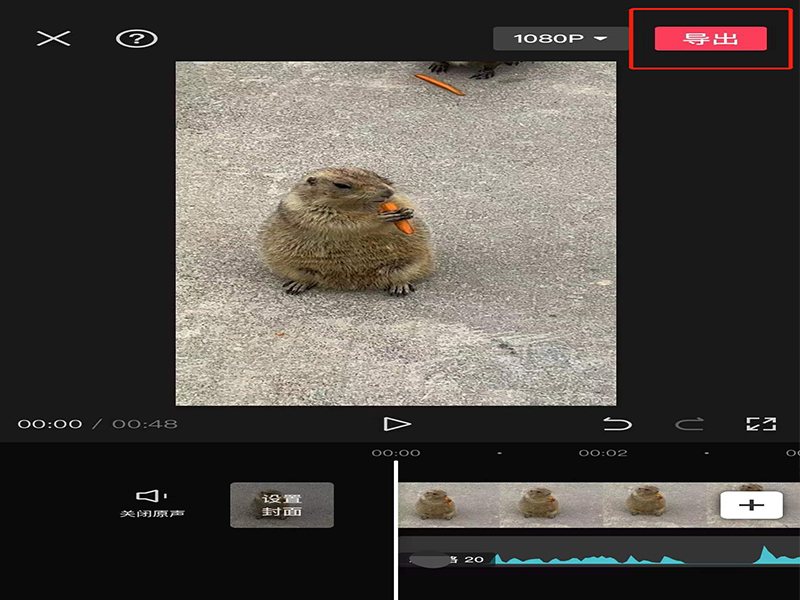
Task: Open help via the question mark icon
Action: point(137,39)
